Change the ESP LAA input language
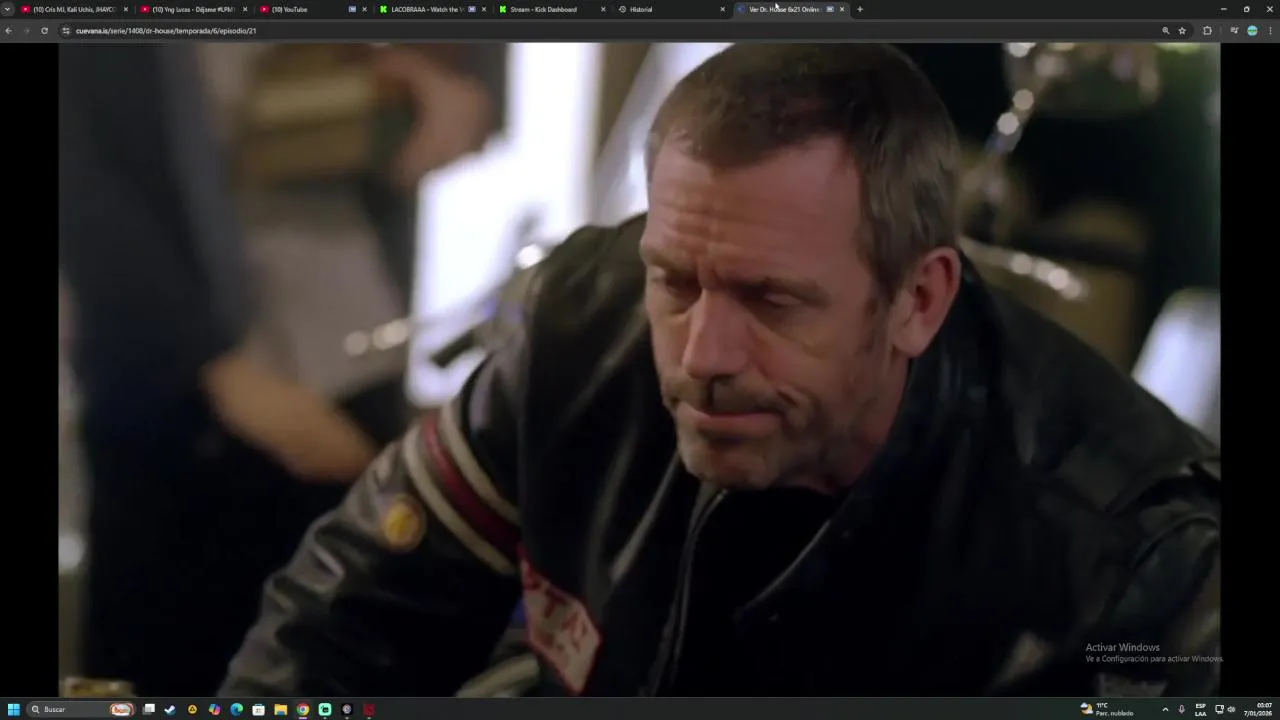The width and height of the screenshot is (1280, 720). point(1201,709)
